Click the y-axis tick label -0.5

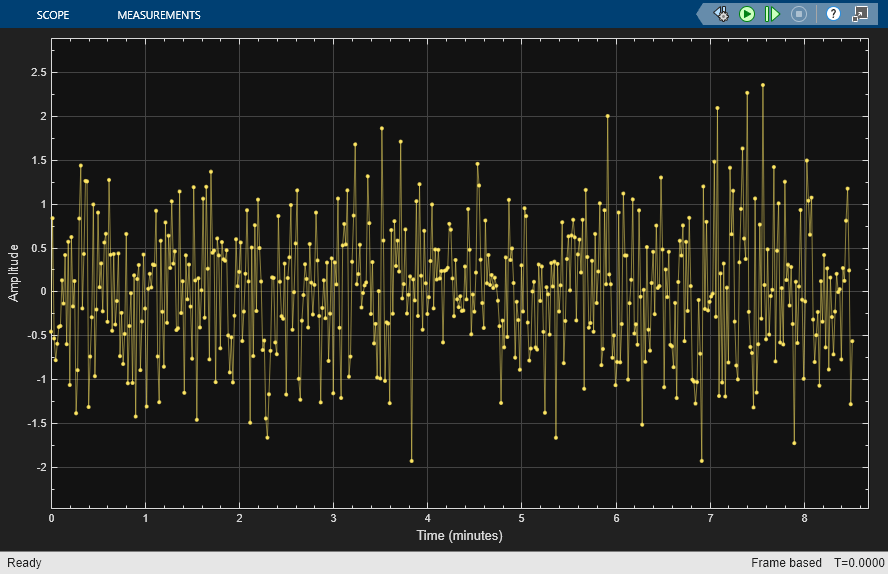(37, 336)
